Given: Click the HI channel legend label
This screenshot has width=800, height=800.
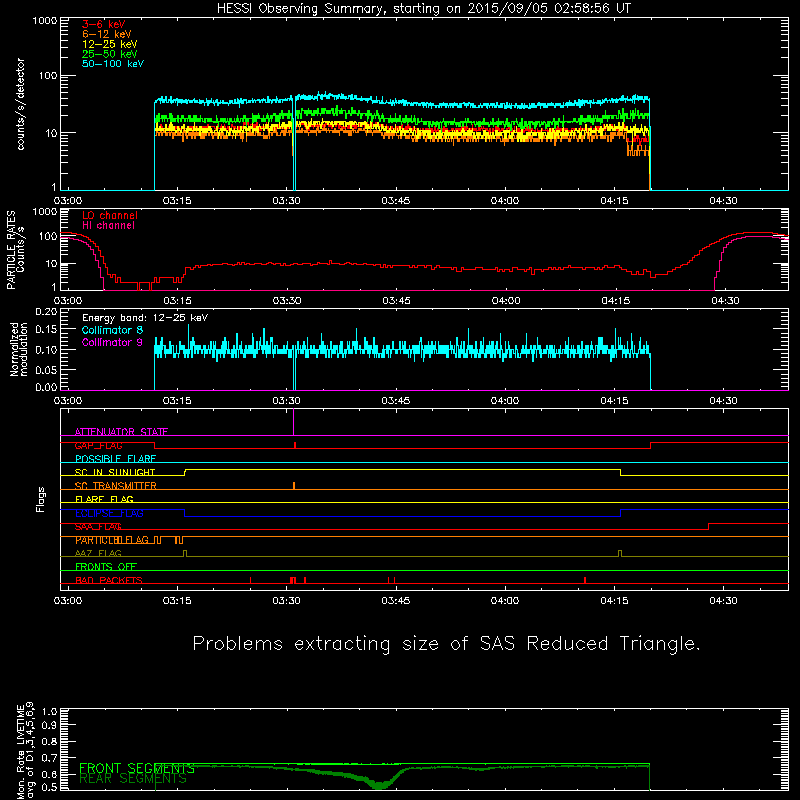Looking at the screenshot, I should pos(109,226).
